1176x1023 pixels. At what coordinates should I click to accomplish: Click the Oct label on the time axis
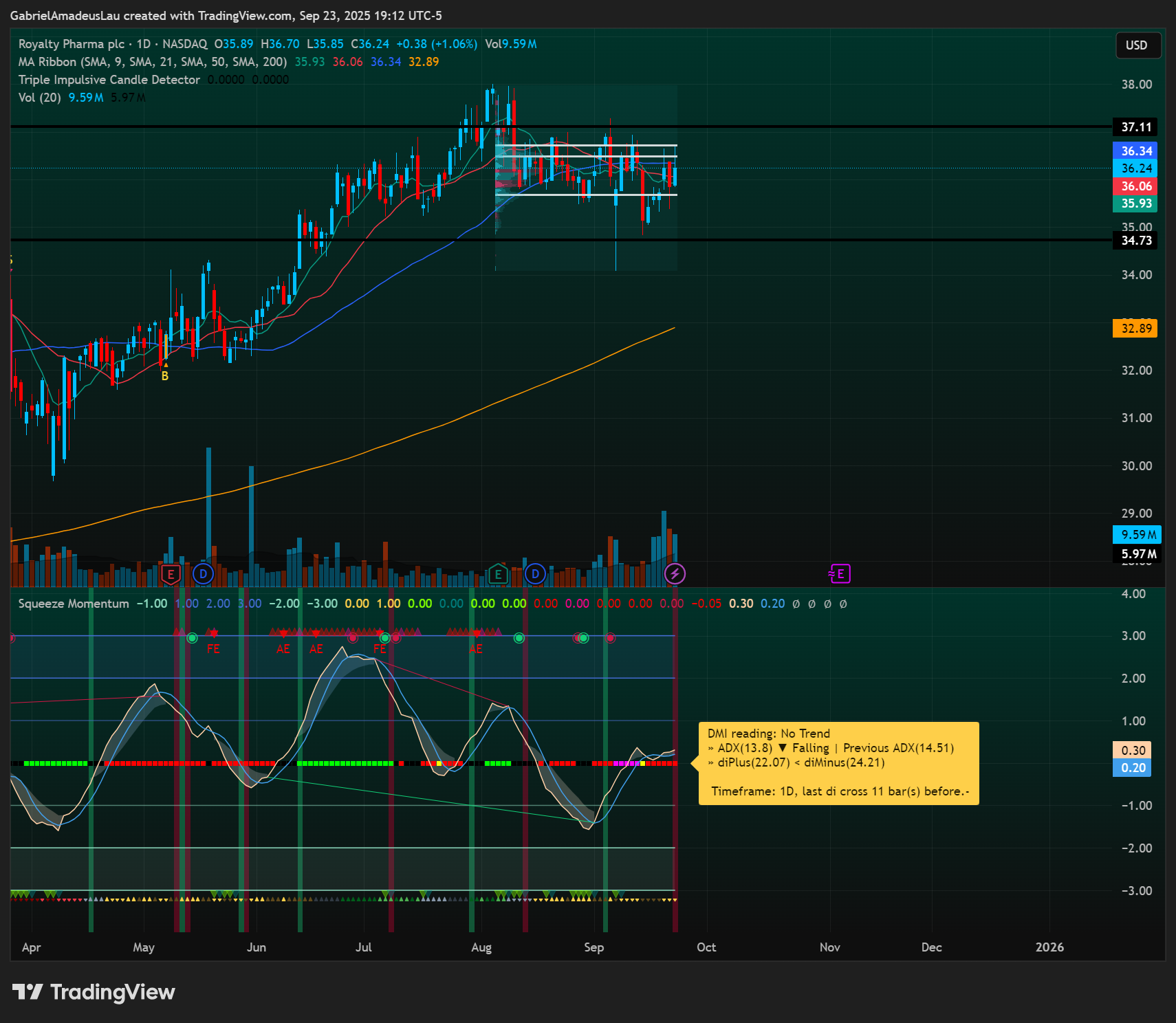(706, 947)
